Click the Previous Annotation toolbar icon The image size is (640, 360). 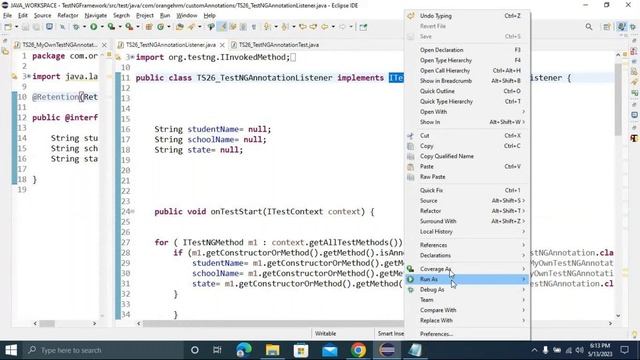point(284,27)
